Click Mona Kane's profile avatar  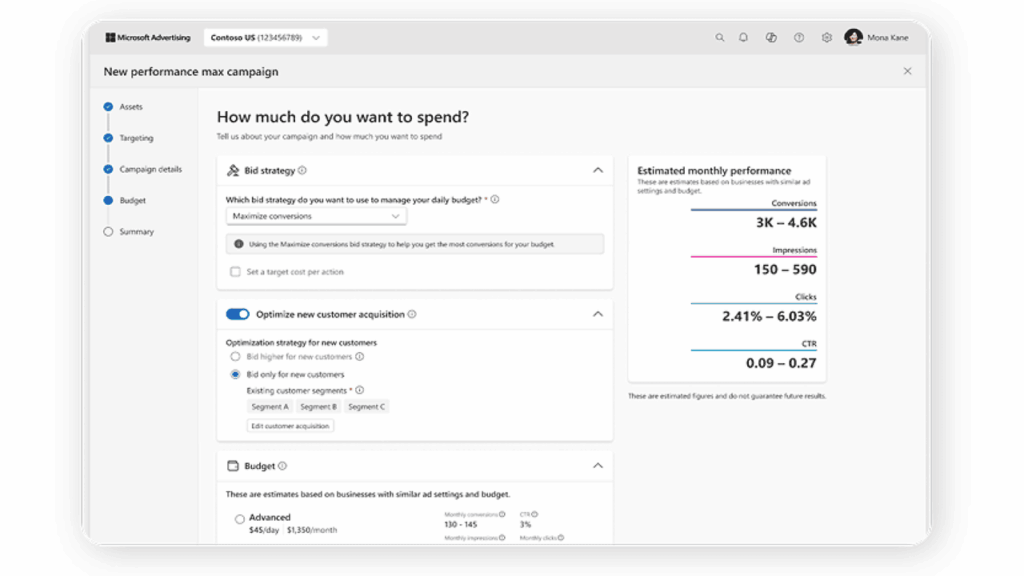tap(854, 37)
